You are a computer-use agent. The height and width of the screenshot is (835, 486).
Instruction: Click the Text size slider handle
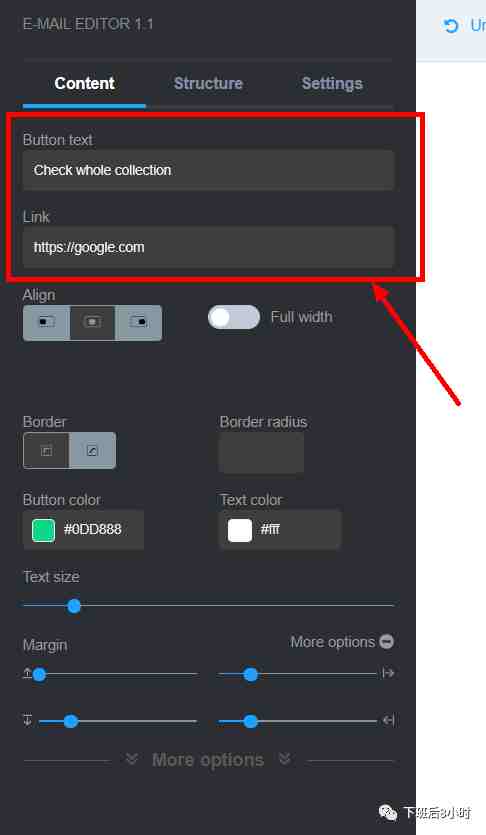point(74,606)
